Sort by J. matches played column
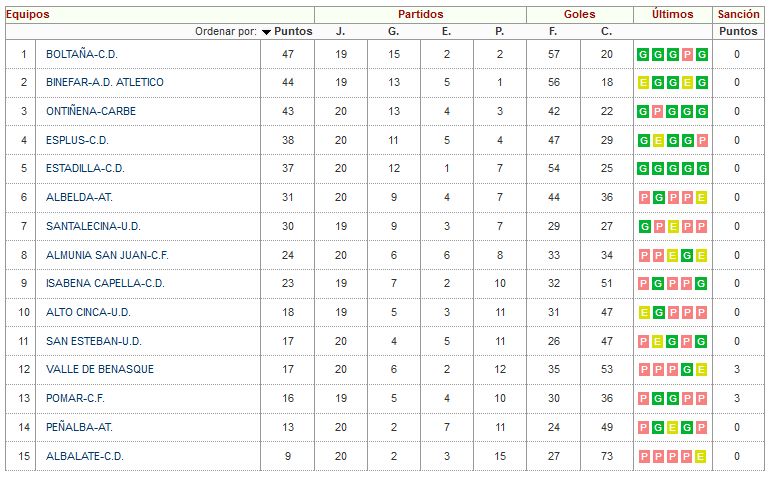This screenshot has width=773, height=480. pyautogui.click(x=341, y=31)
